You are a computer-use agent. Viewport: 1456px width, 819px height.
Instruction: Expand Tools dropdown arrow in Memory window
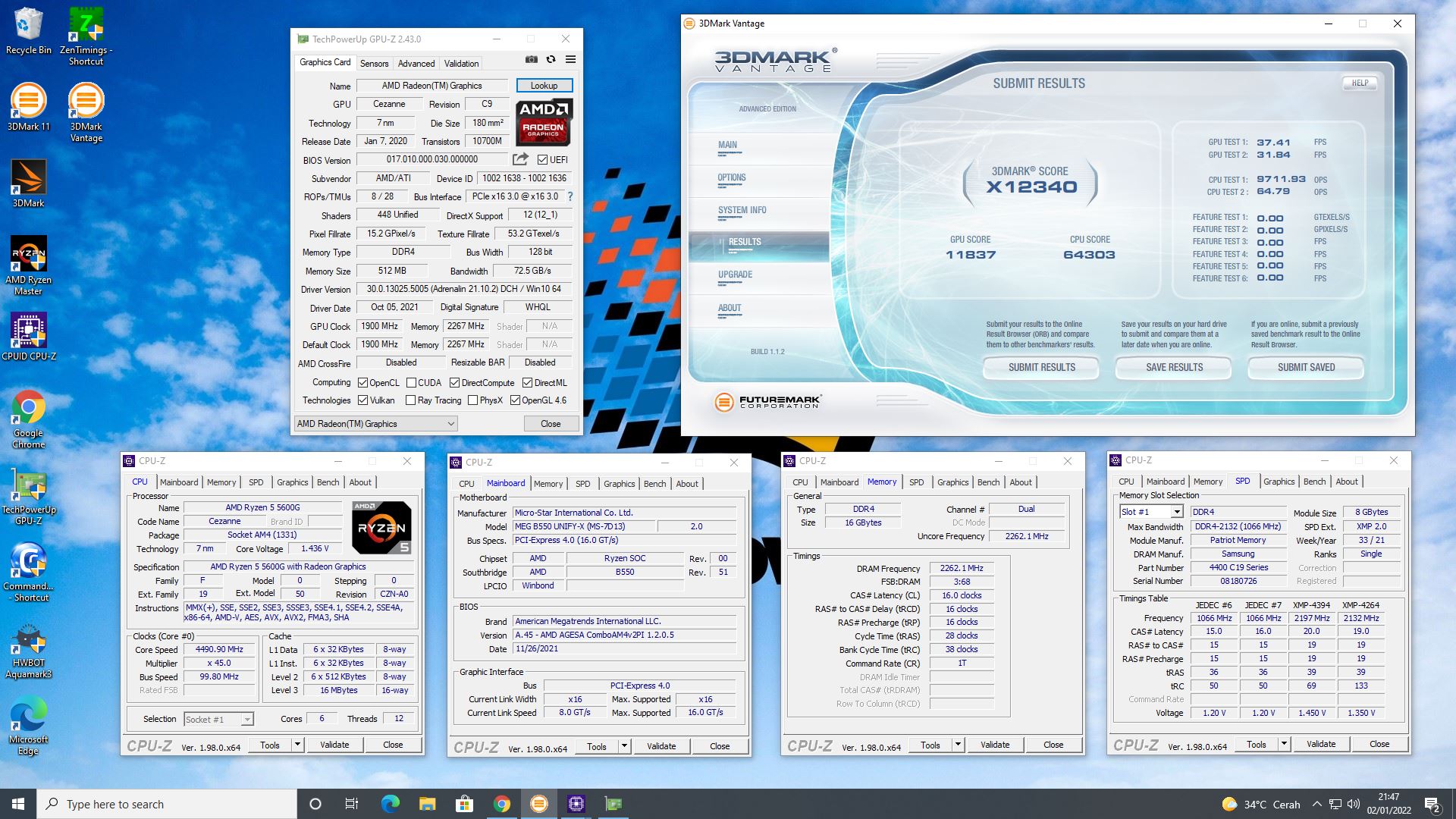[x=958, y=745]
